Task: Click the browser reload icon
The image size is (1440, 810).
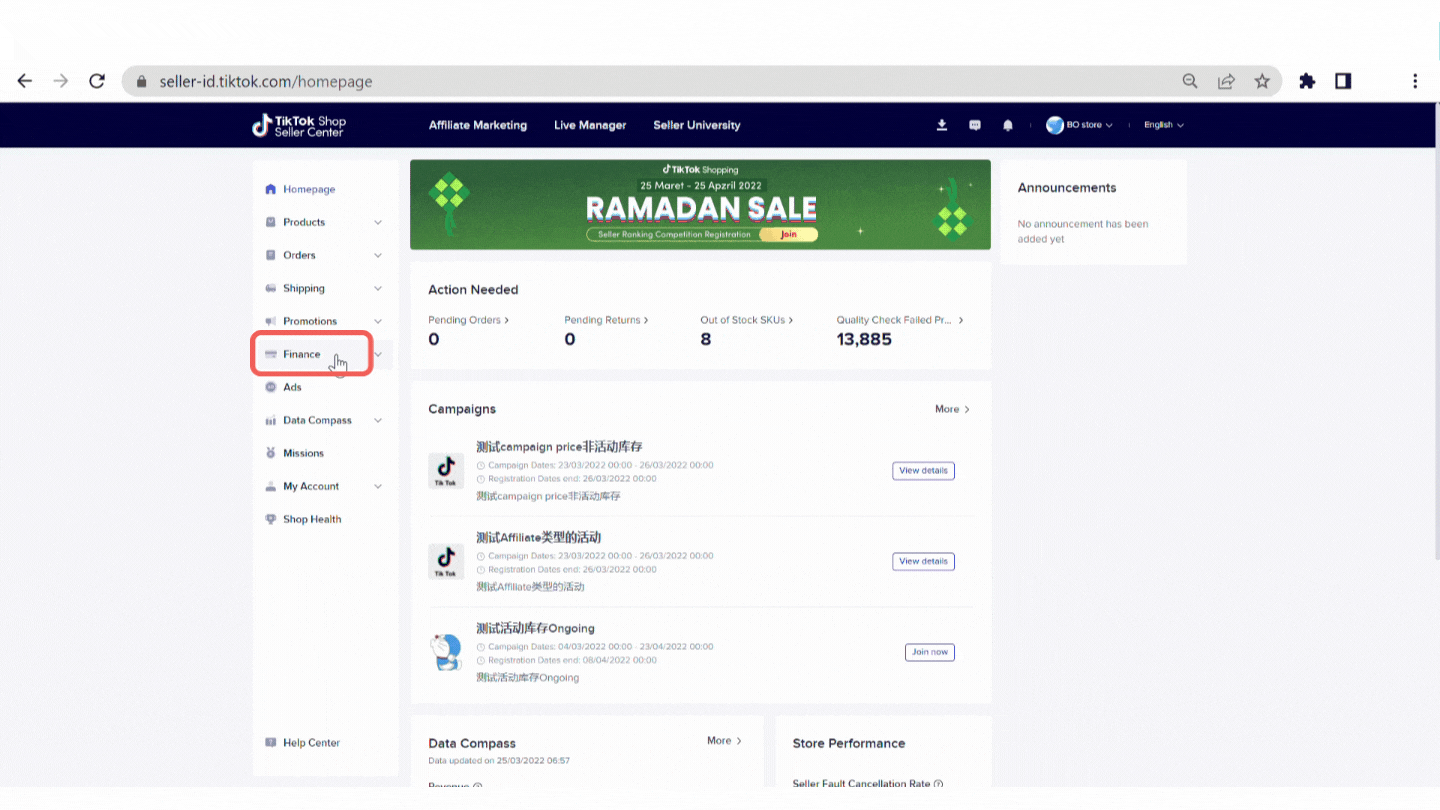Action: point(97,81)
